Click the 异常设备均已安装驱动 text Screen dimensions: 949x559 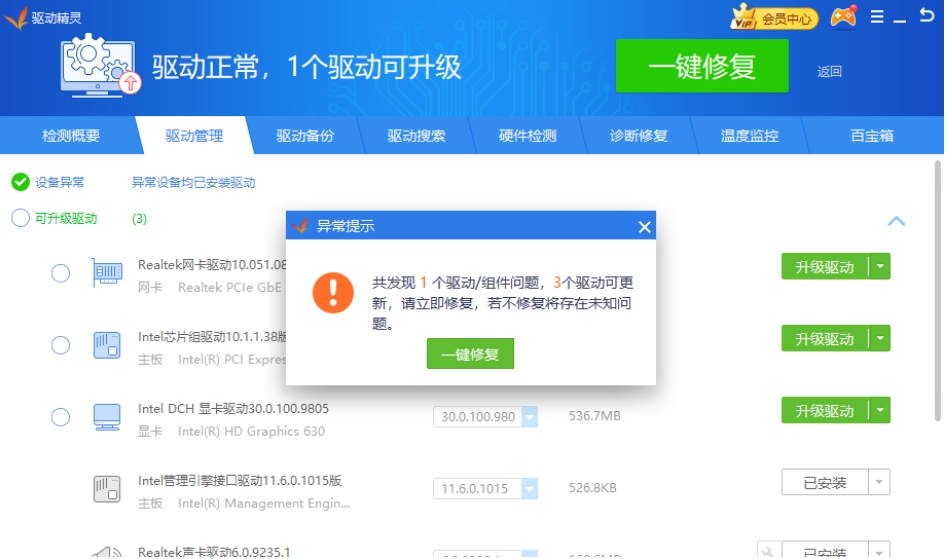point(194,182)
